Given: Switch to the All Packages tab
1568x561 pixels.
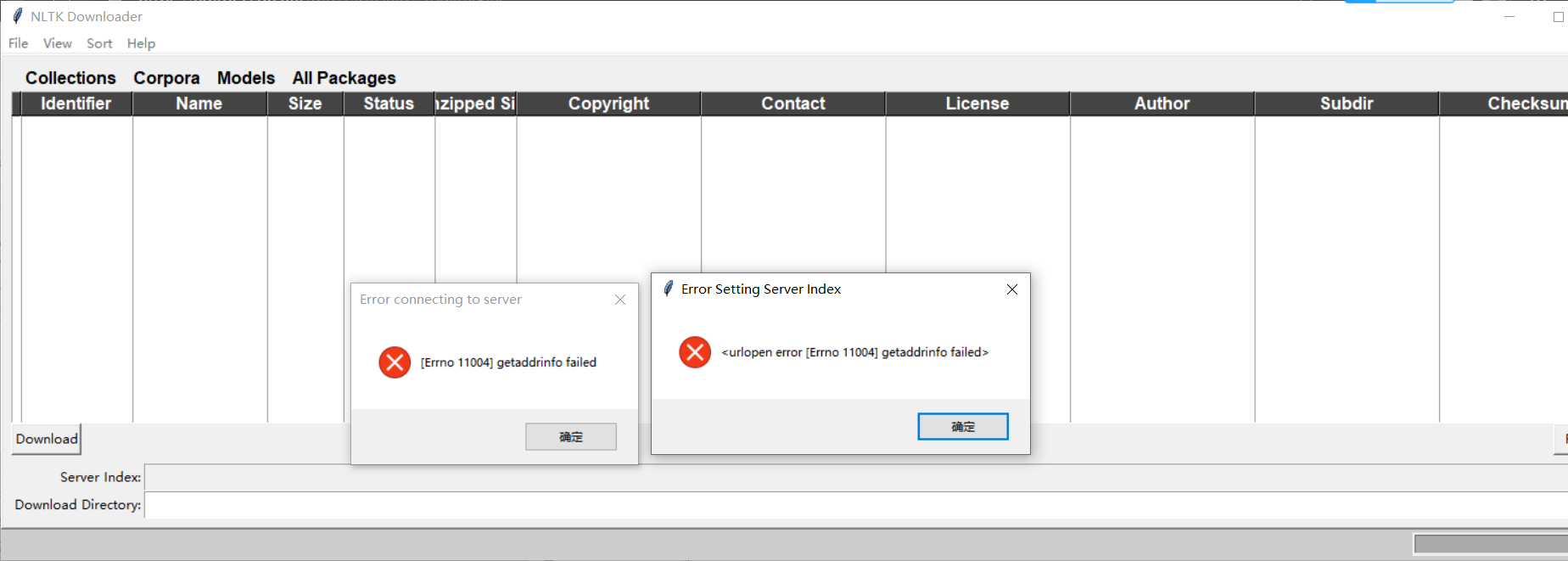Looking at the screenshot, I should [344, 78].
